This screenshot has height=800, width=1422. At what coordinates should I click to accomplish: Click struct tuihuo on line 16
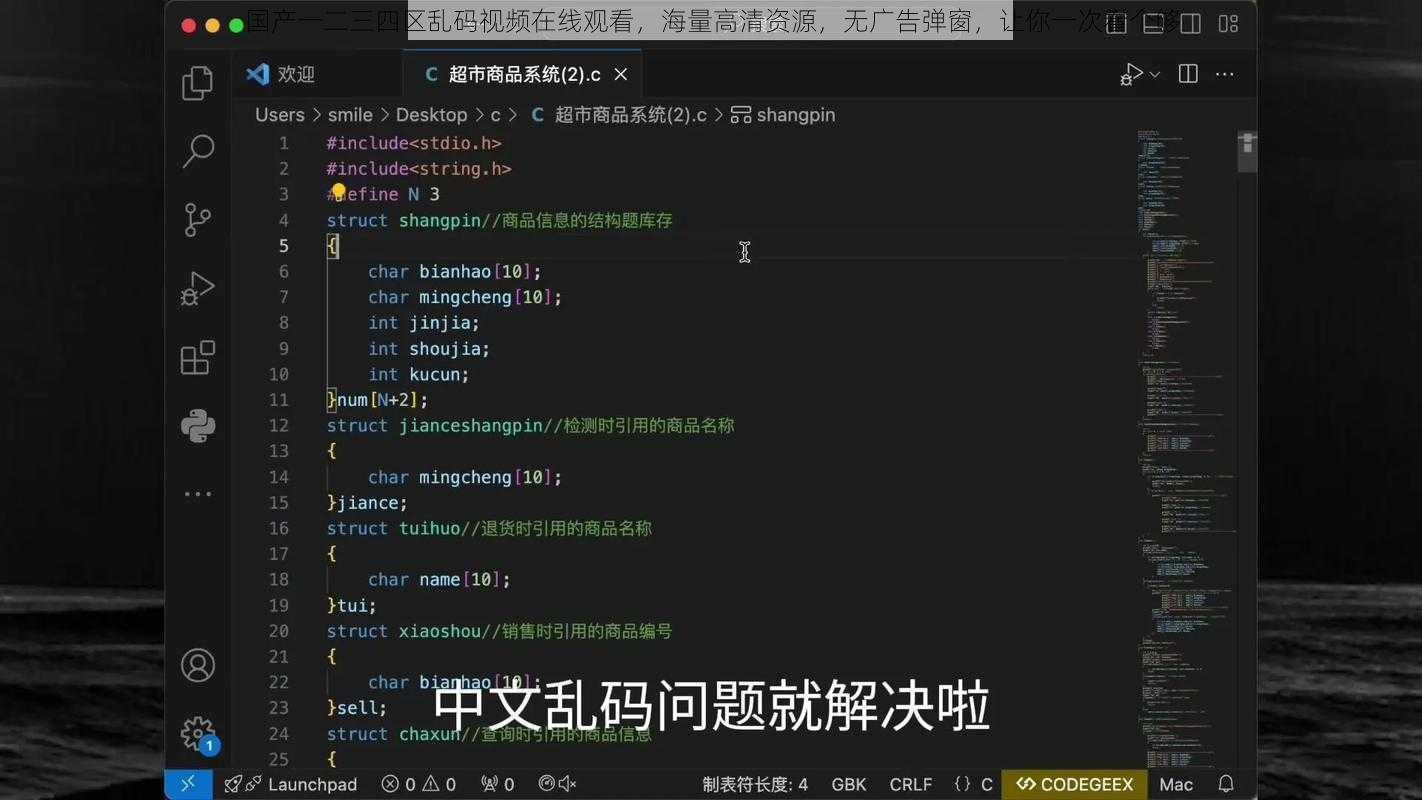point(393,528)
